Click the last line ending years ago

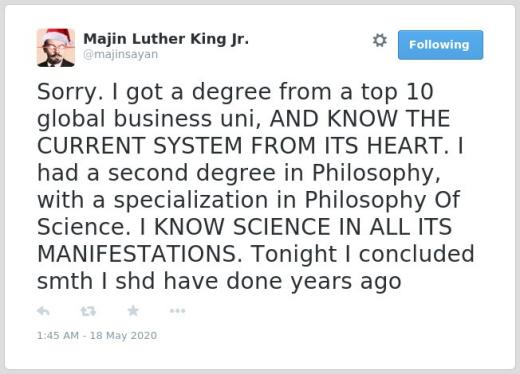point(219,282)
